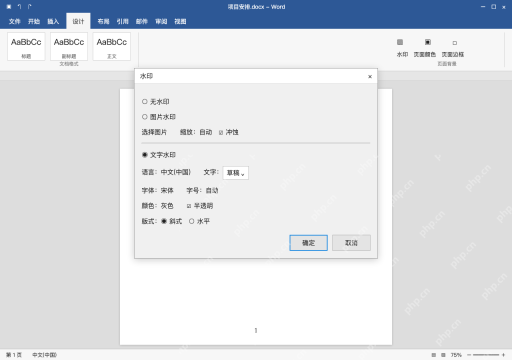Screen dimensions: 512x360
Task: Open the 文件 tab
Action: 15,21
